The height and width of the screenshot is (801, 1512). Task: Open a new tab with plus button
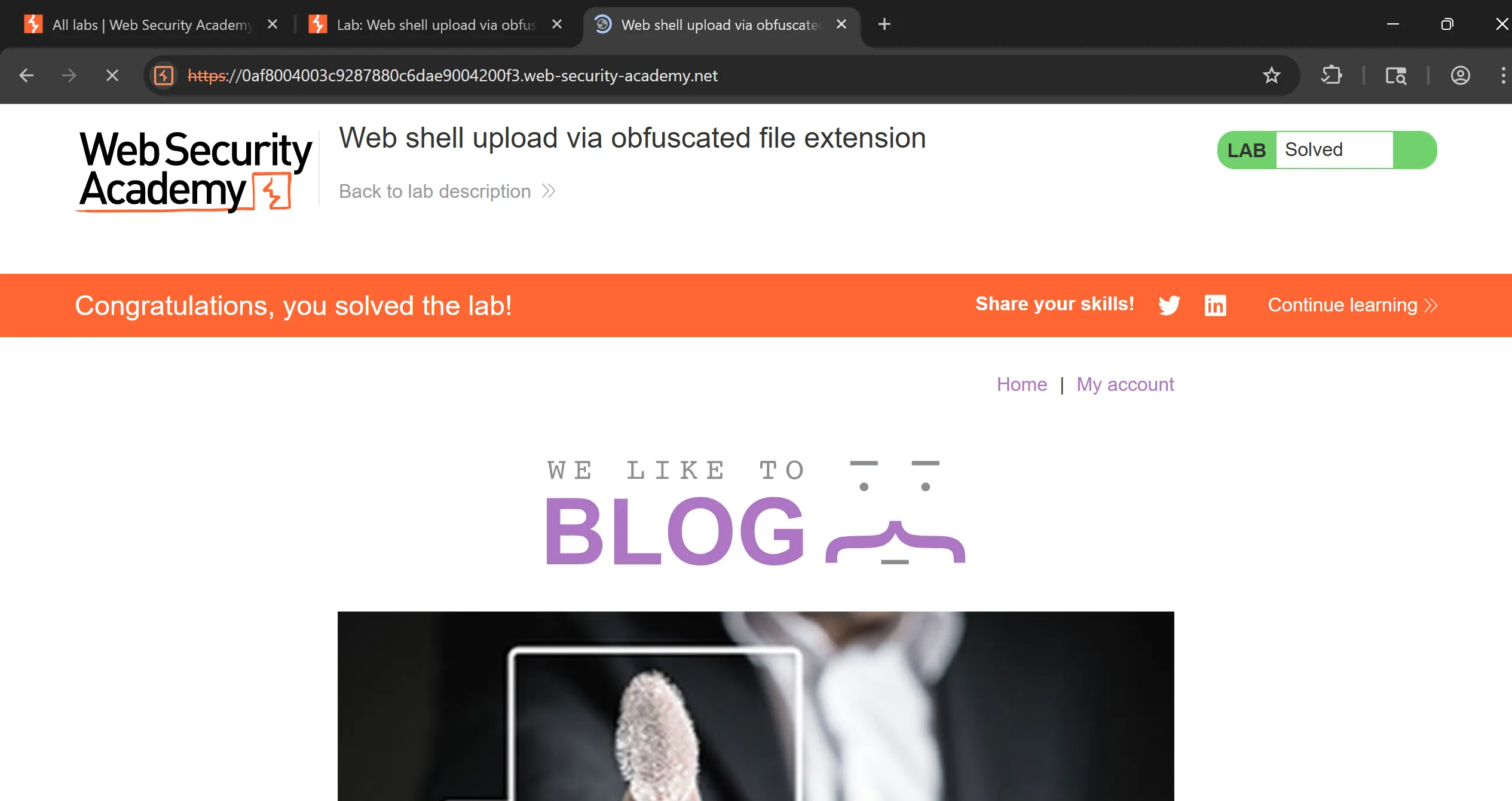pos(884,24)
